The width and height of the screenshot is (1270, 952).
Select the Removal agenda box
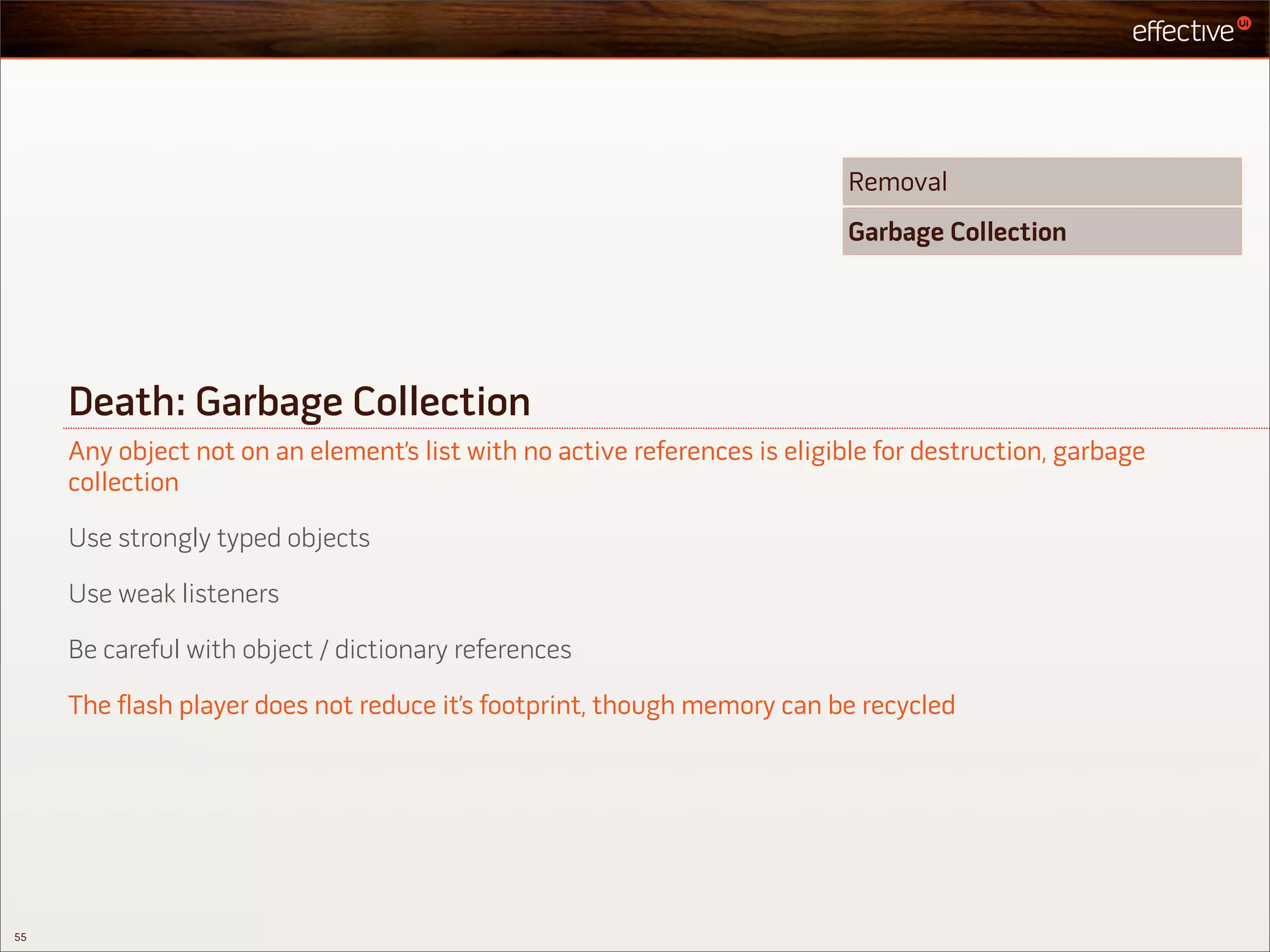pos(1041,182)
